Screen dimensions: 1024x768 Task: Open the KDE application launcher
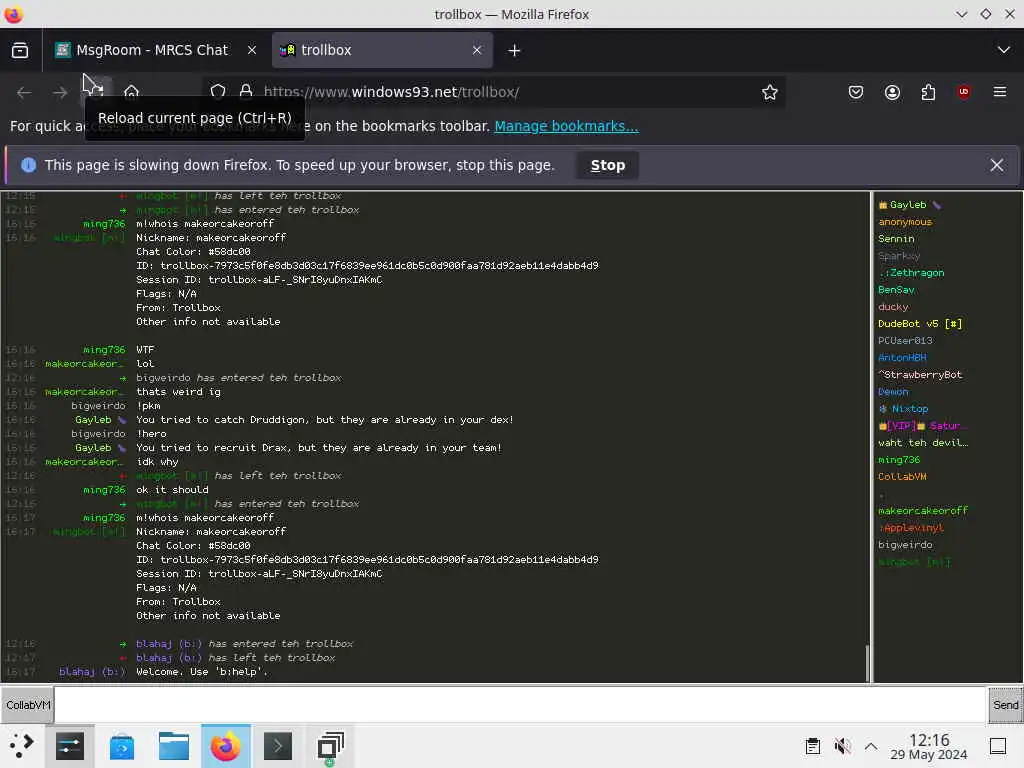(x=22, y=746)
